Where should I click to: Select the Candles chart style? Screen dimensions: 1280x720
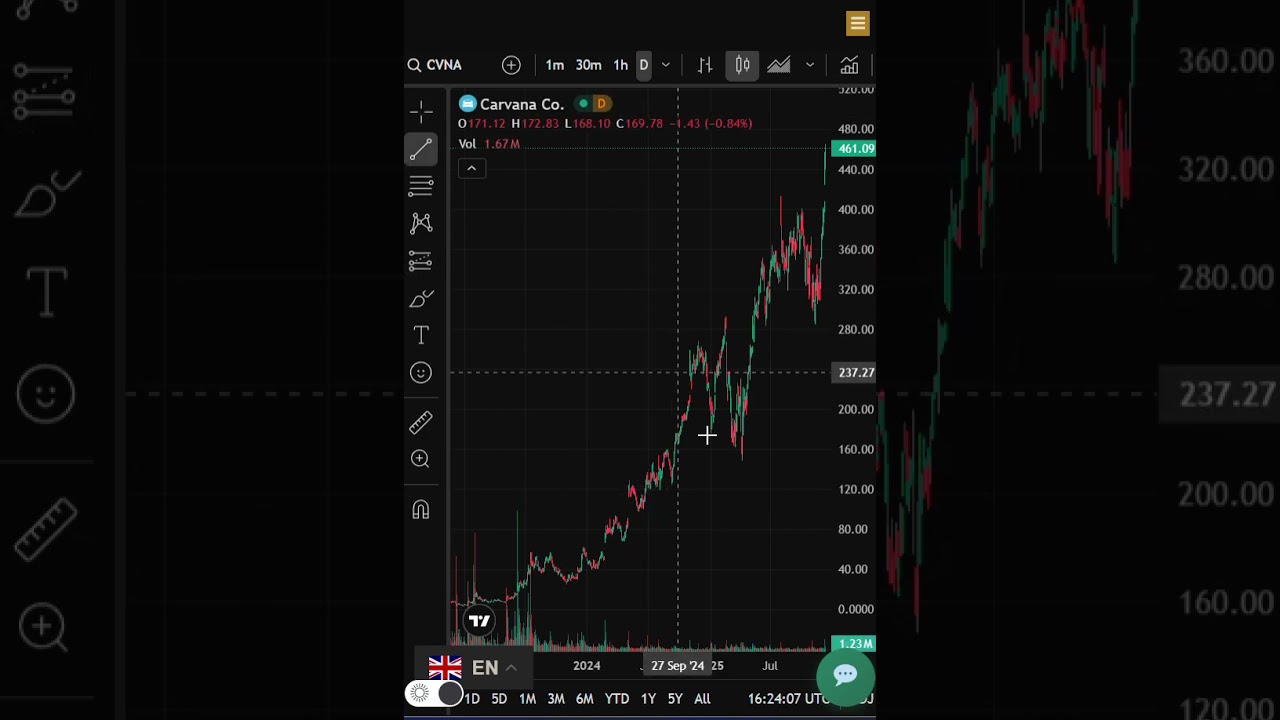pos(742,65)
